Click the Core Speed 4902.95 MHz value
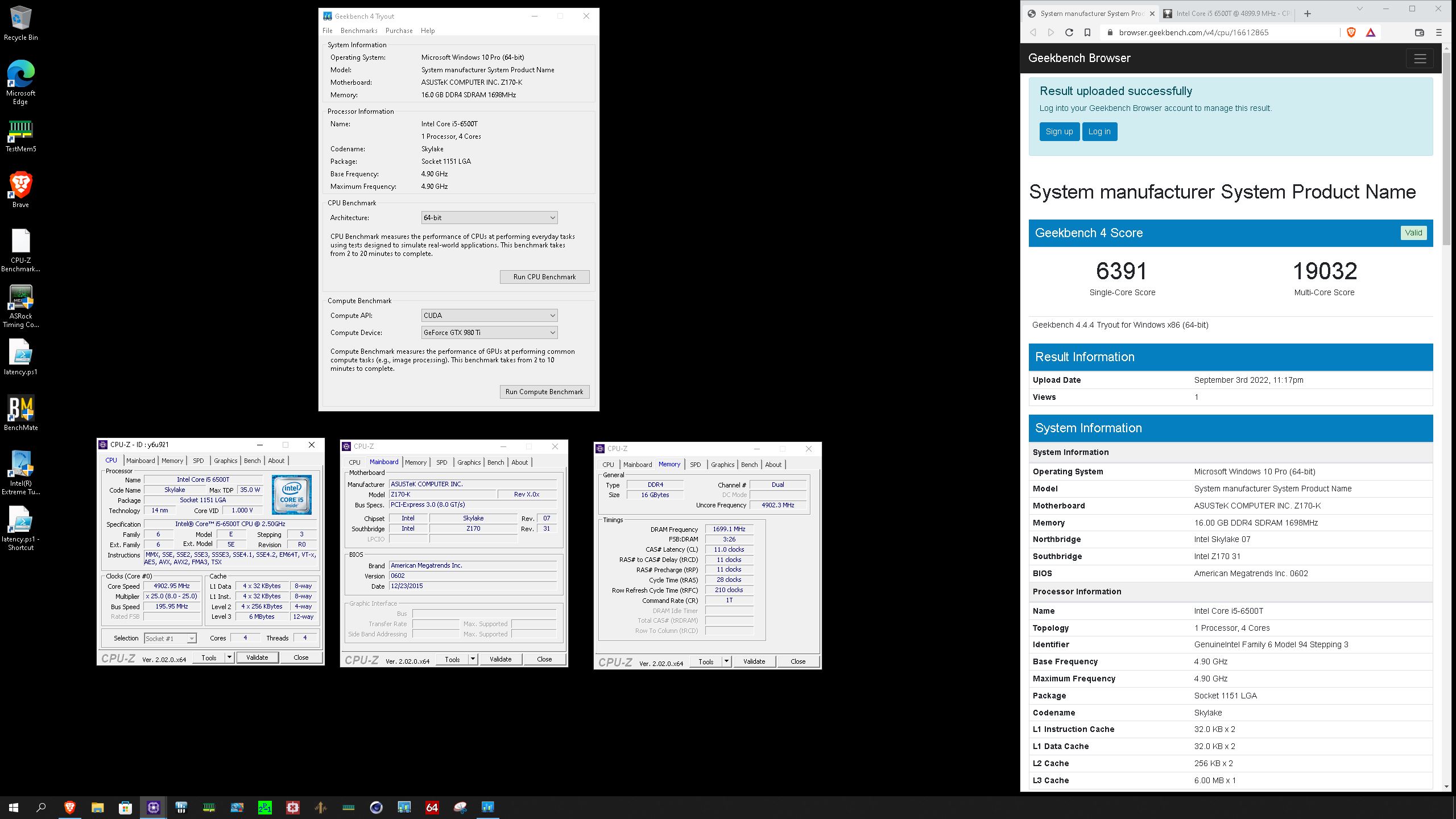Screen dimensions: 1456x819 172,586
